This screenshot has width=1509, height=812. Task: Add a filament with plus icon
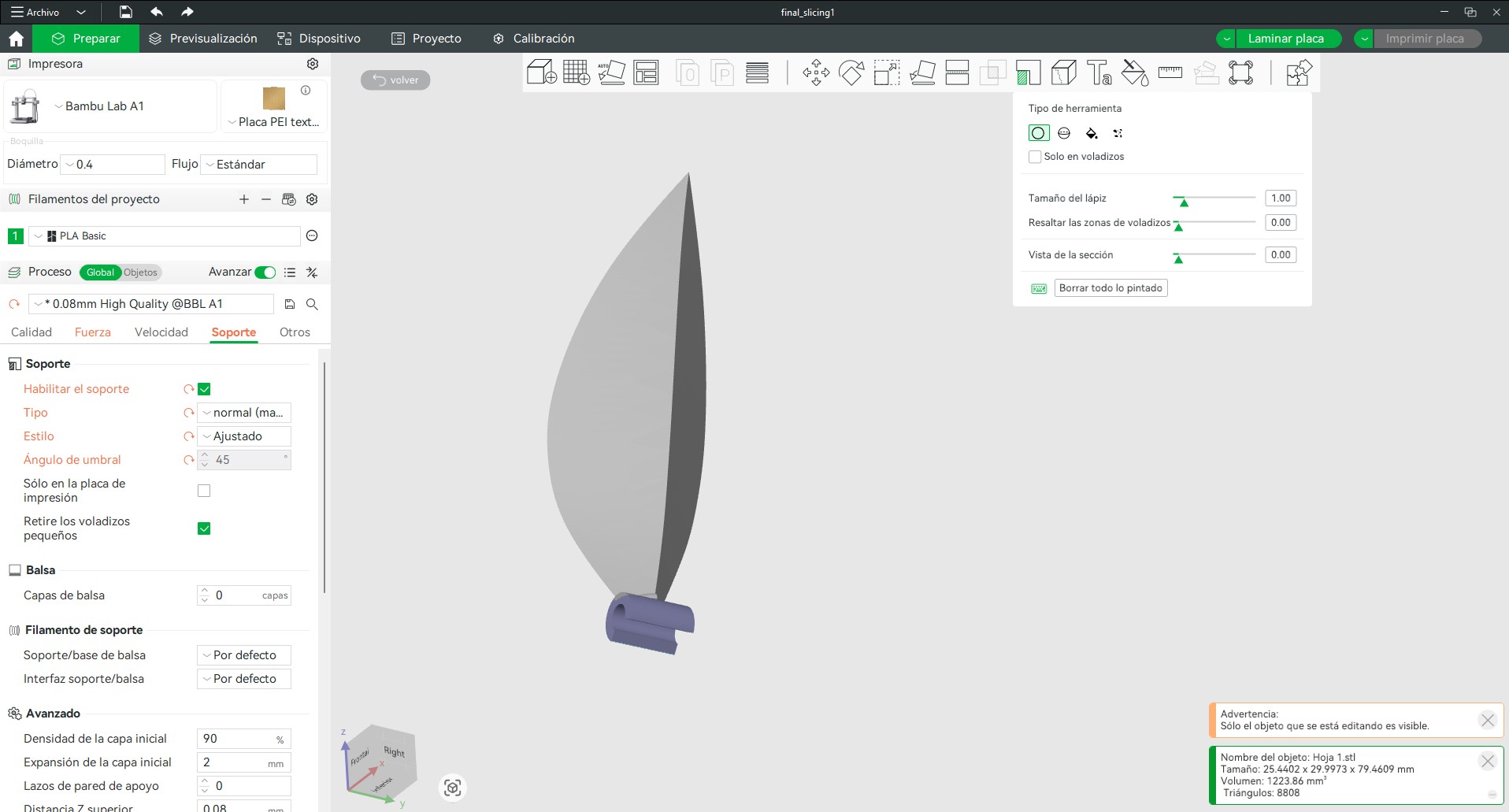(244, 199)
